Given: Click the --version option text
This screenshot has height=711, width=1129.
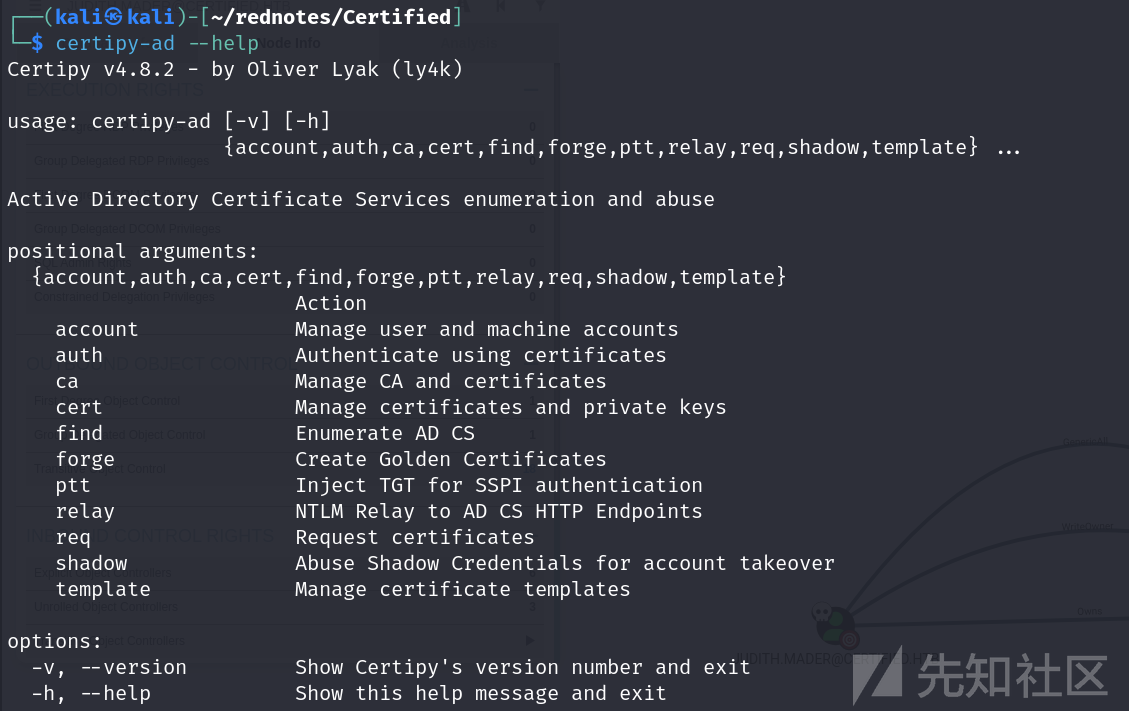Looking at the screenshot, I should coord(133,668).
